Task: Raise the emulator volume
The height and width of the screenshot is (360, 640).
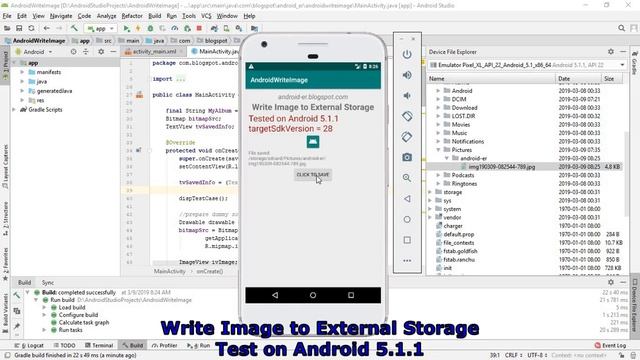Action: click(x=407, y=75)
